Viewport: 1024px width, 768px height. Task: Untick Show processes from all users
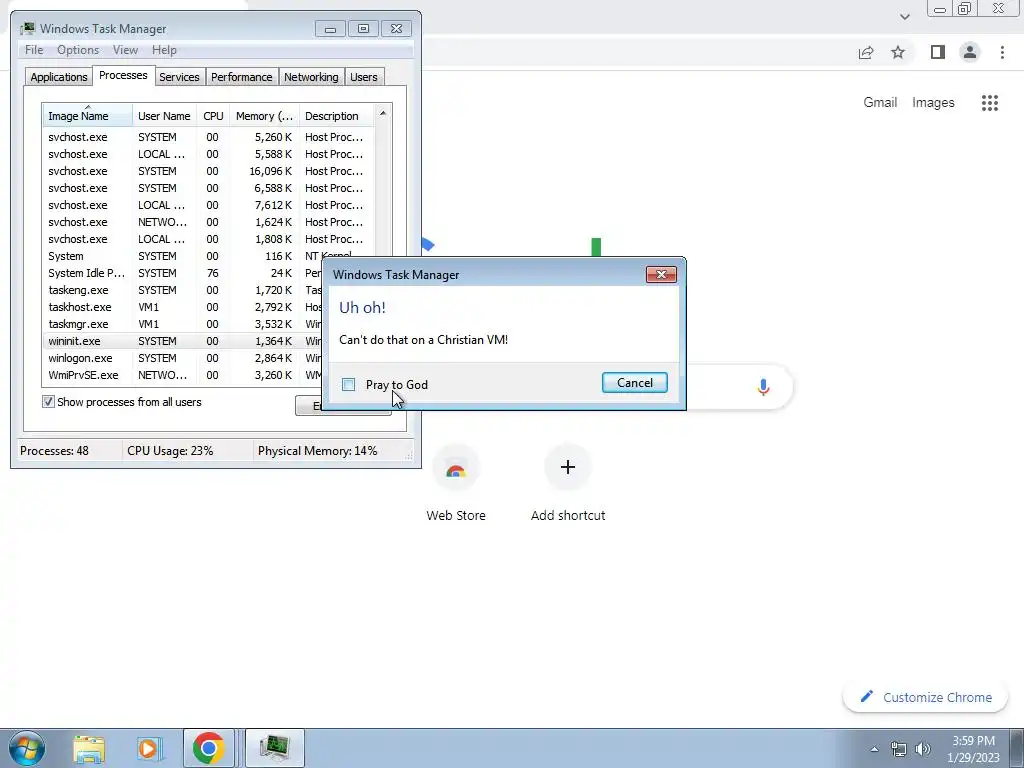pyautogui.click(x=48, y=402)
